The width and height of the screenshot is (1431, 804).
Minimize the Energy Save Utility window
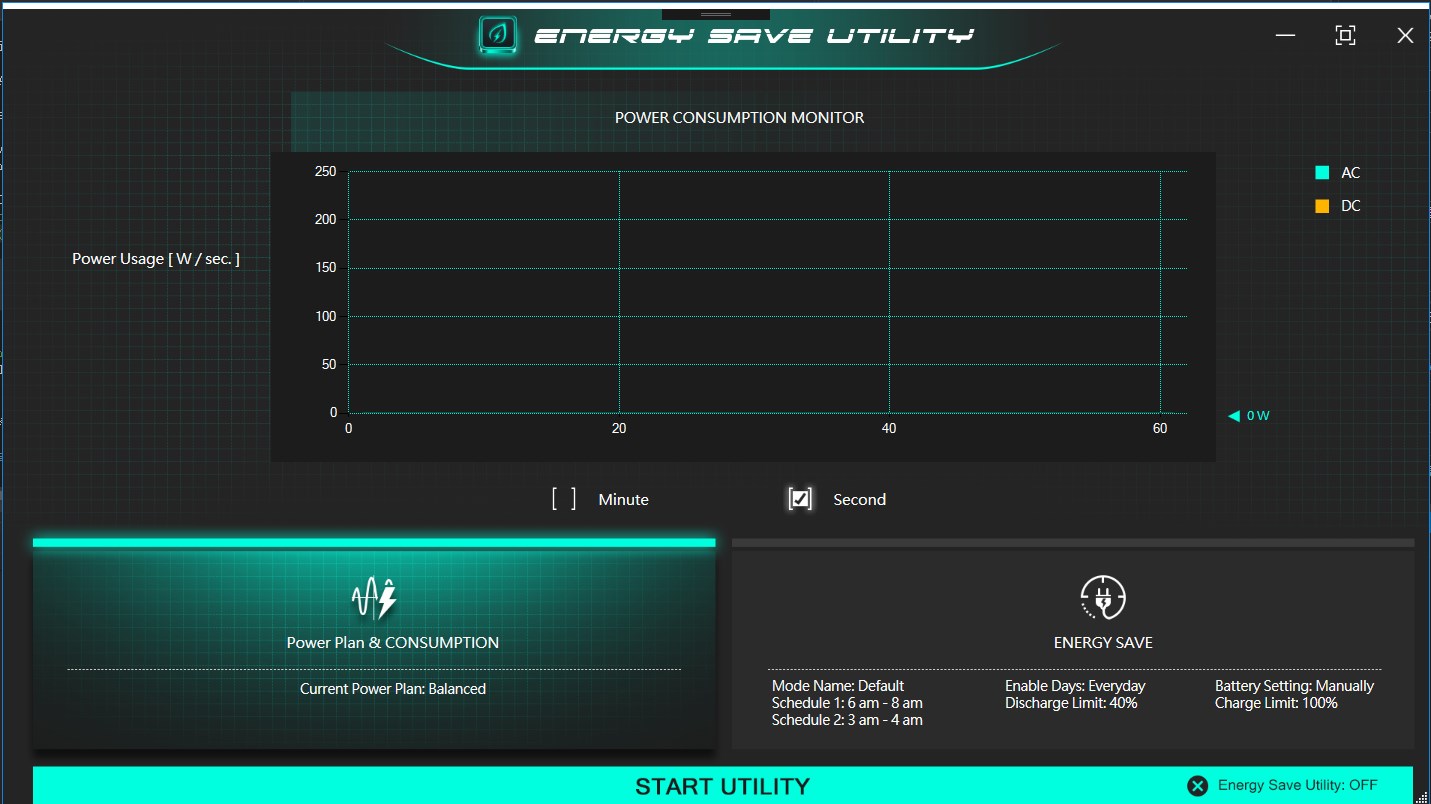pos(1286,36)
